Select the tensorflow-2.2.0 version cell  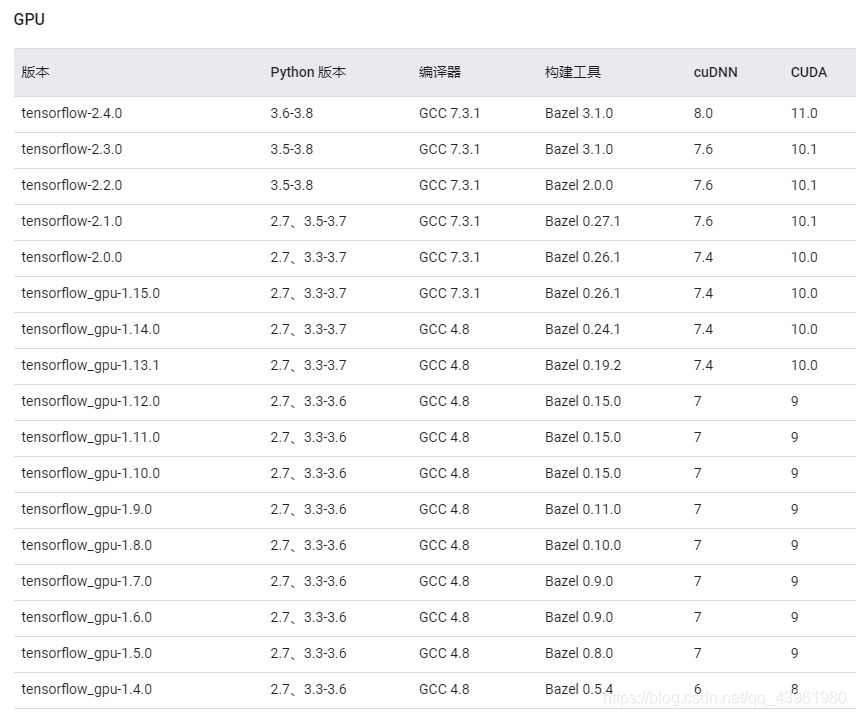(x=72, y=185)
